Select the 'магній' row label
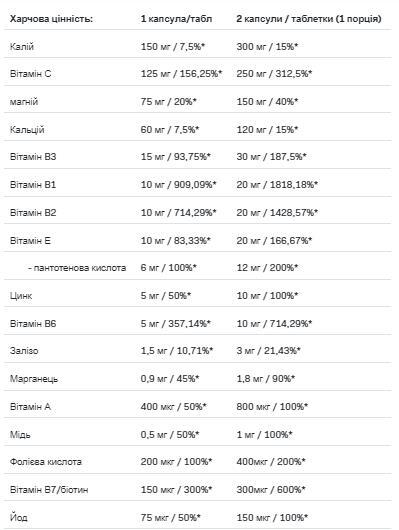This screenshot has width=399, height=530. [24, 102]
